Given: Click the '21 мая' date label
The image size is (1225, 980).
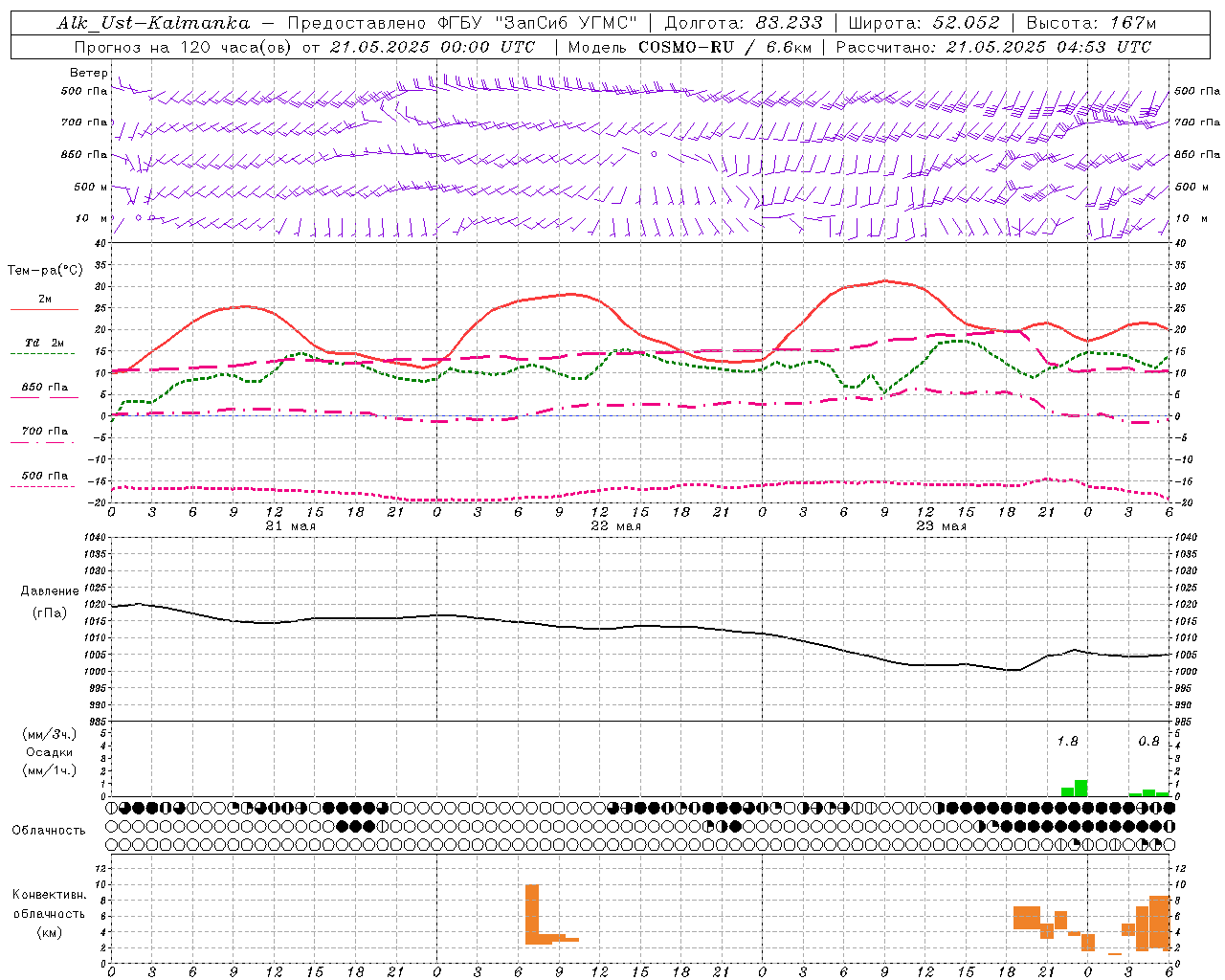Looking at the screenshot, I should point(290,526).
